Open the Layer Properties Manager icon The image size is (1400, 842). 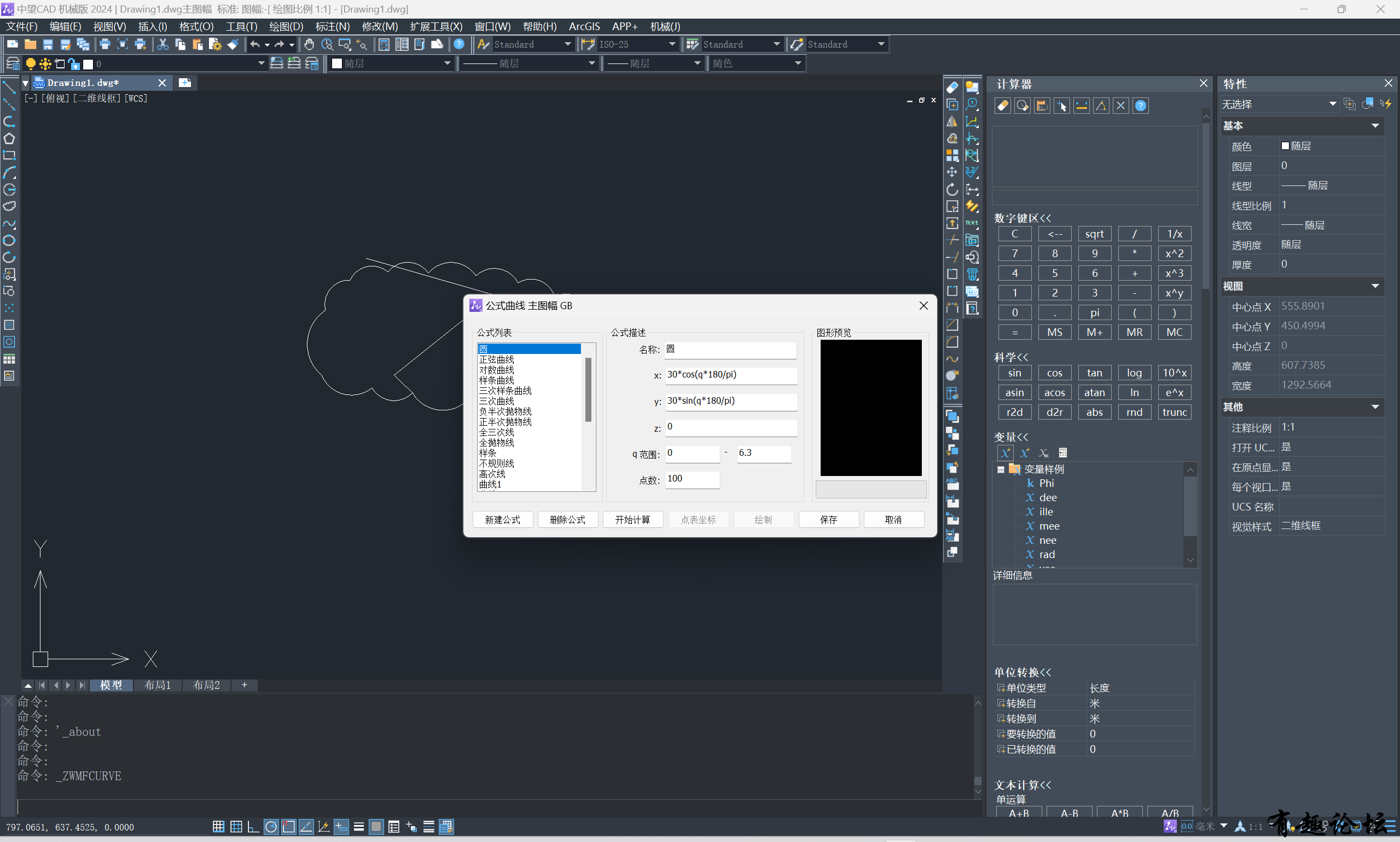coord(13,63)
